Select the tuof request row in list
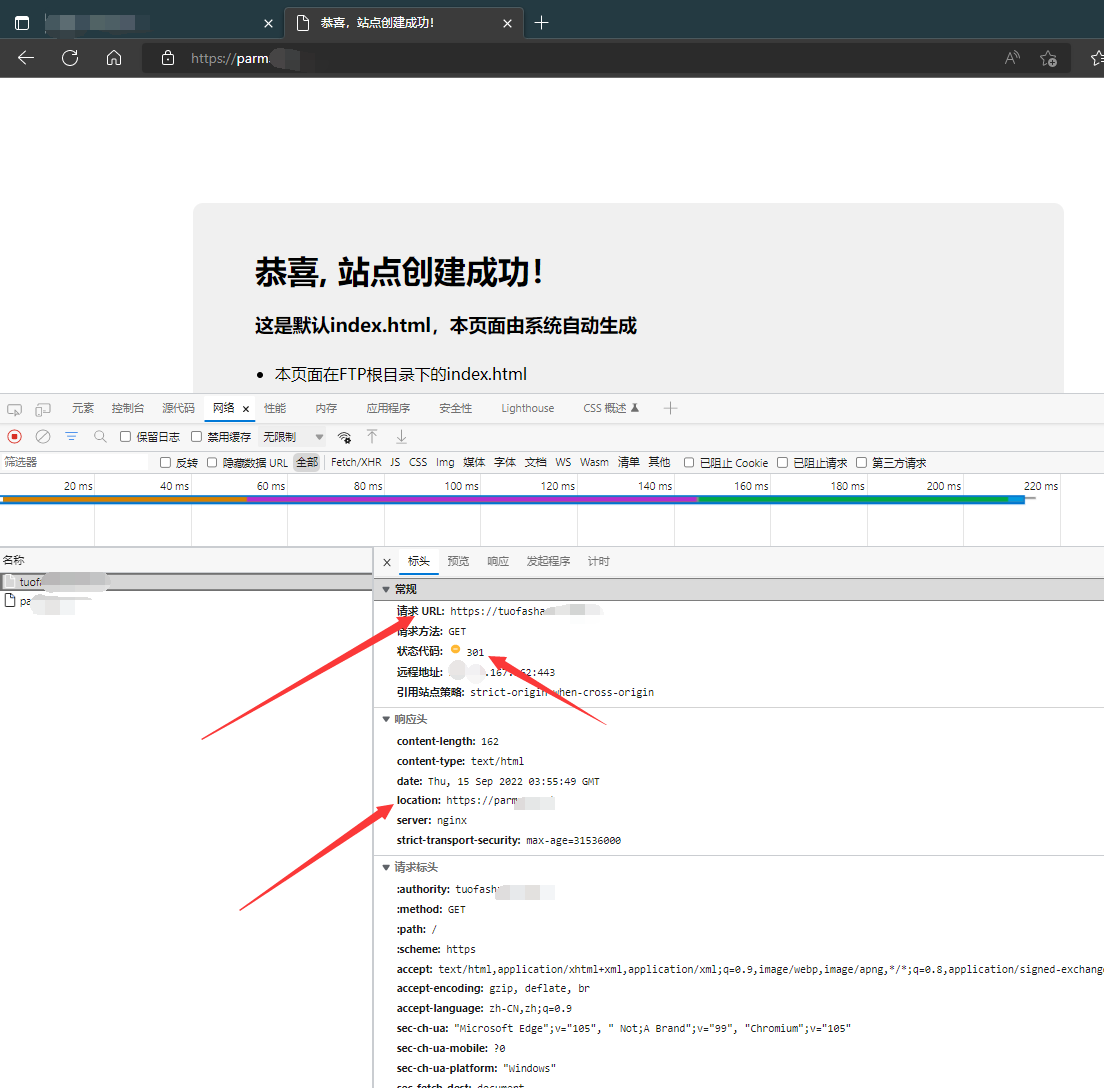This screenshot has width=1104, height=1088. (x=186, y=582)
